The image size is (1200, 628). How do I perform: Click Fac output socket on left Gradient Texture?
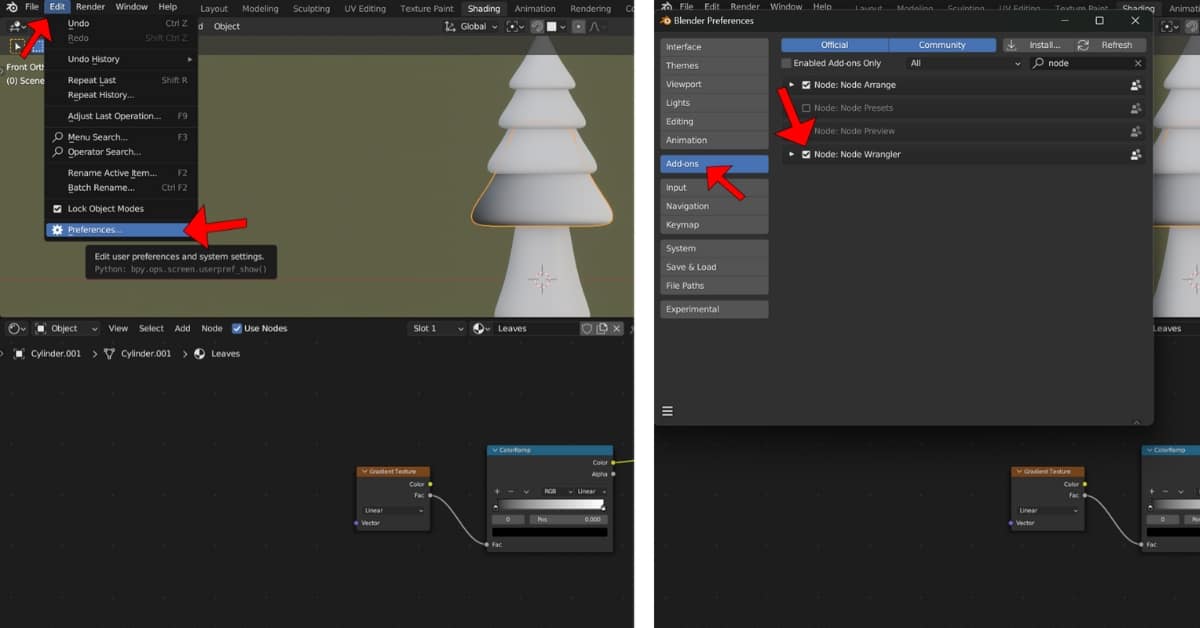(x=430, y=495)
